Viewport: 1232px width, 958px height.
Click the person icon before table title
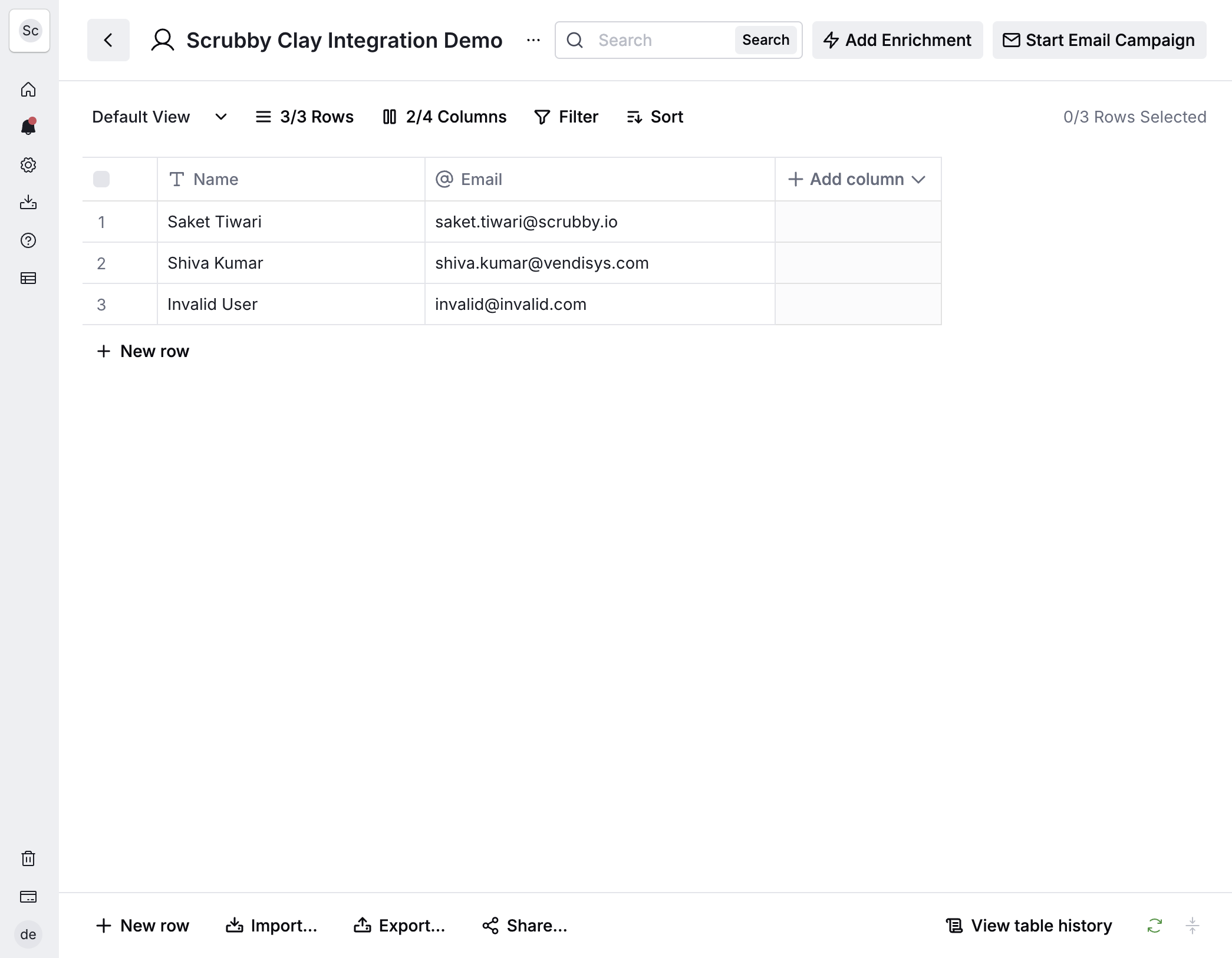click(x=163, y=40)
